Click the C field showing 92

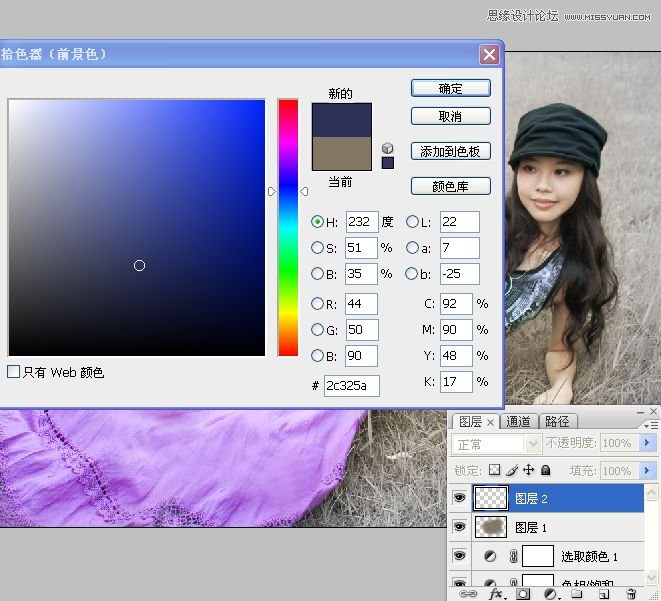tap(456, 303)
